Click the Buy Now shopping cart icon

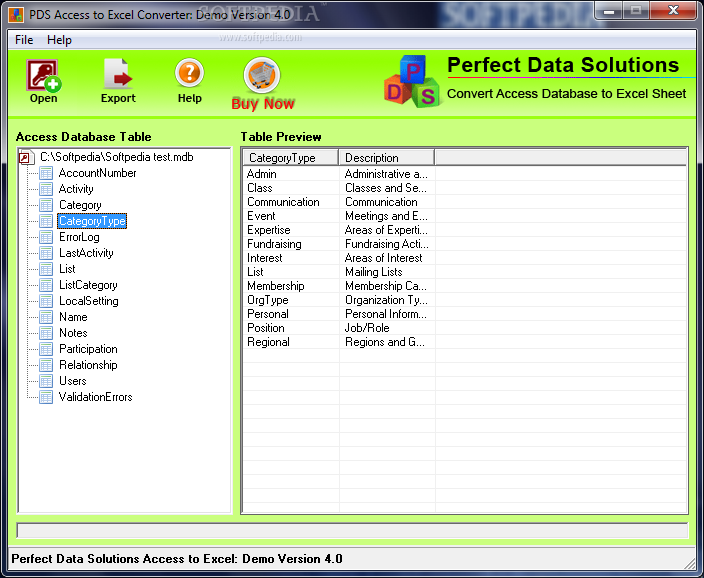[262, 75]
